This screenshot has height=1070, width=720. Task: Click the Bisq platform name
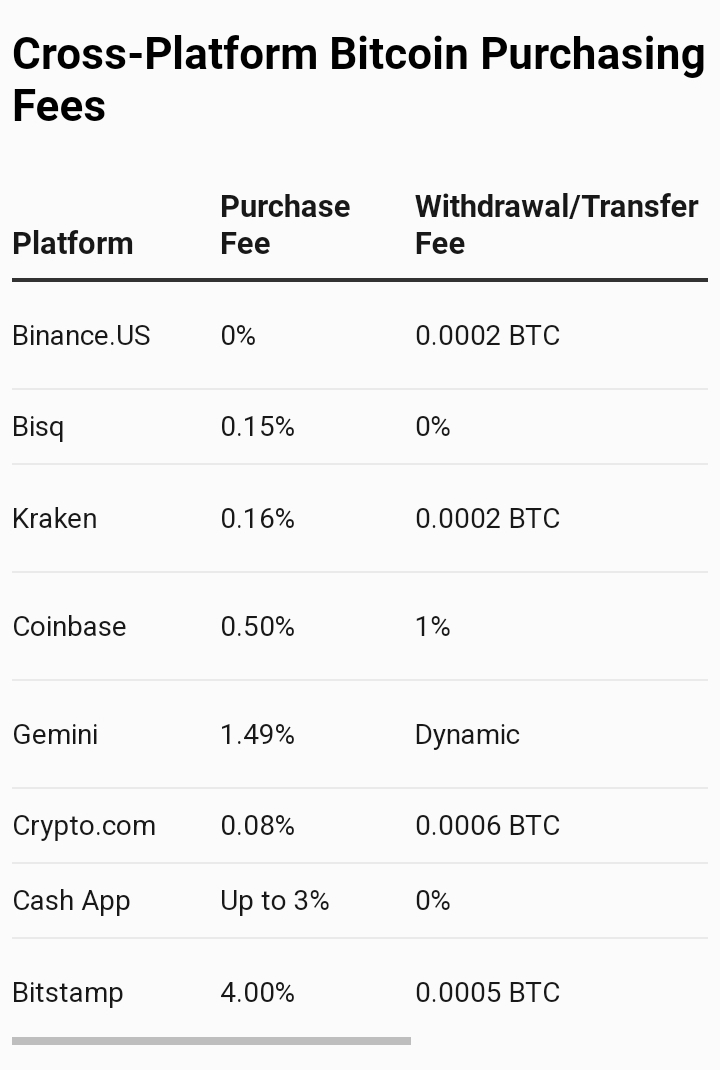click(x=38, y=427)
